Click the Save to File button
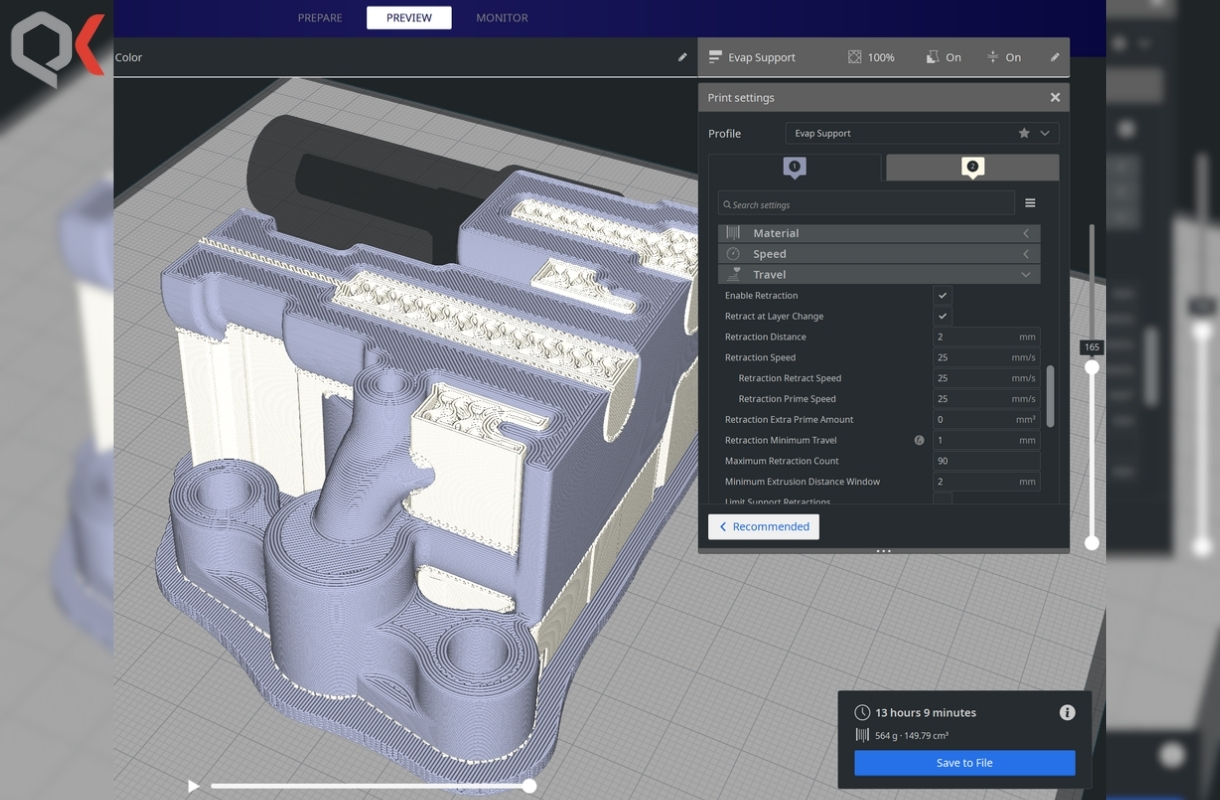1220x800 pixels. [x=964, y=762]
